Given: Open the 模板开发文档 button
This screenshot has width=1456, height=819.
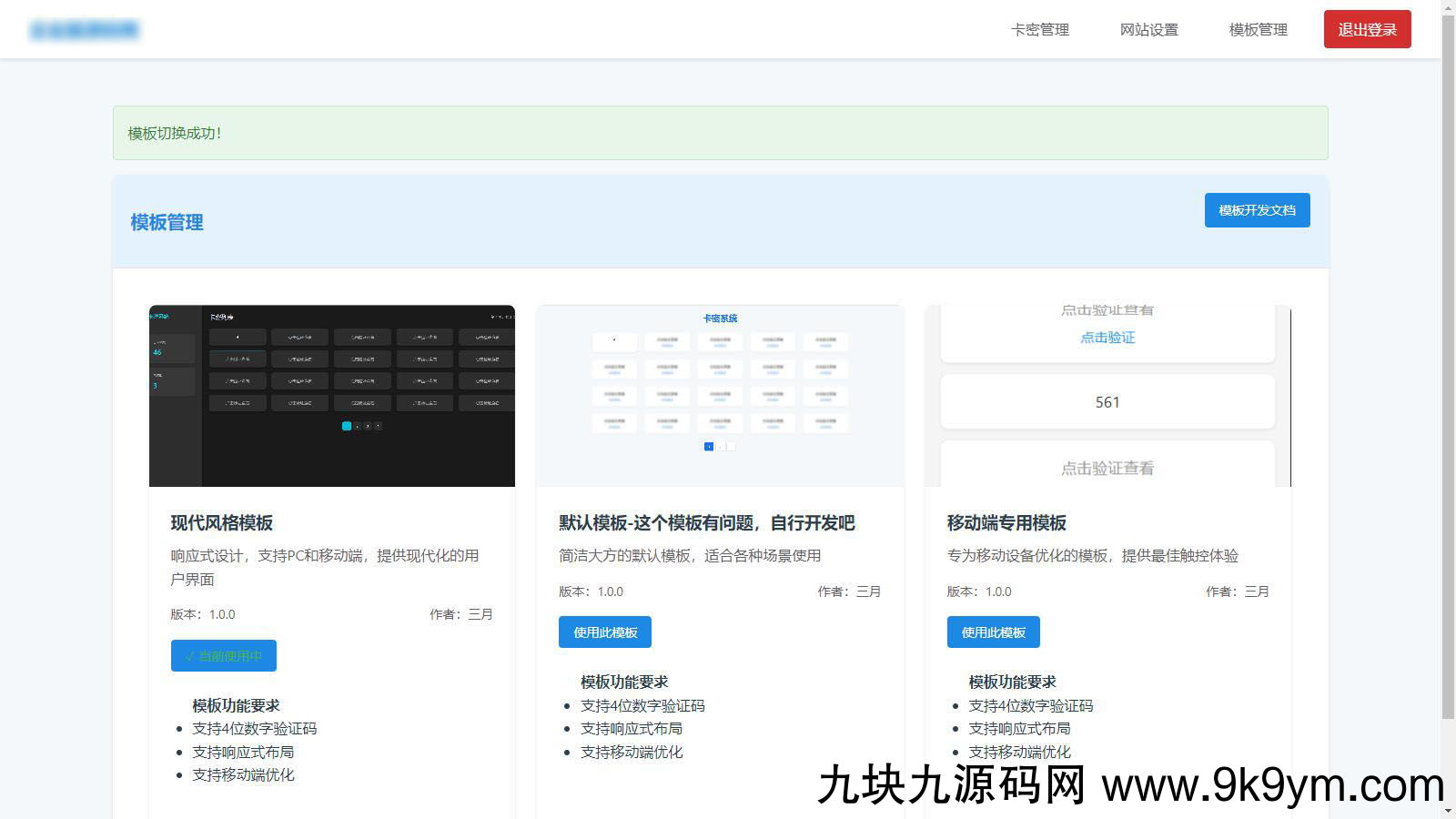Looking at the screenshot, I should (x=1257, y=210).
